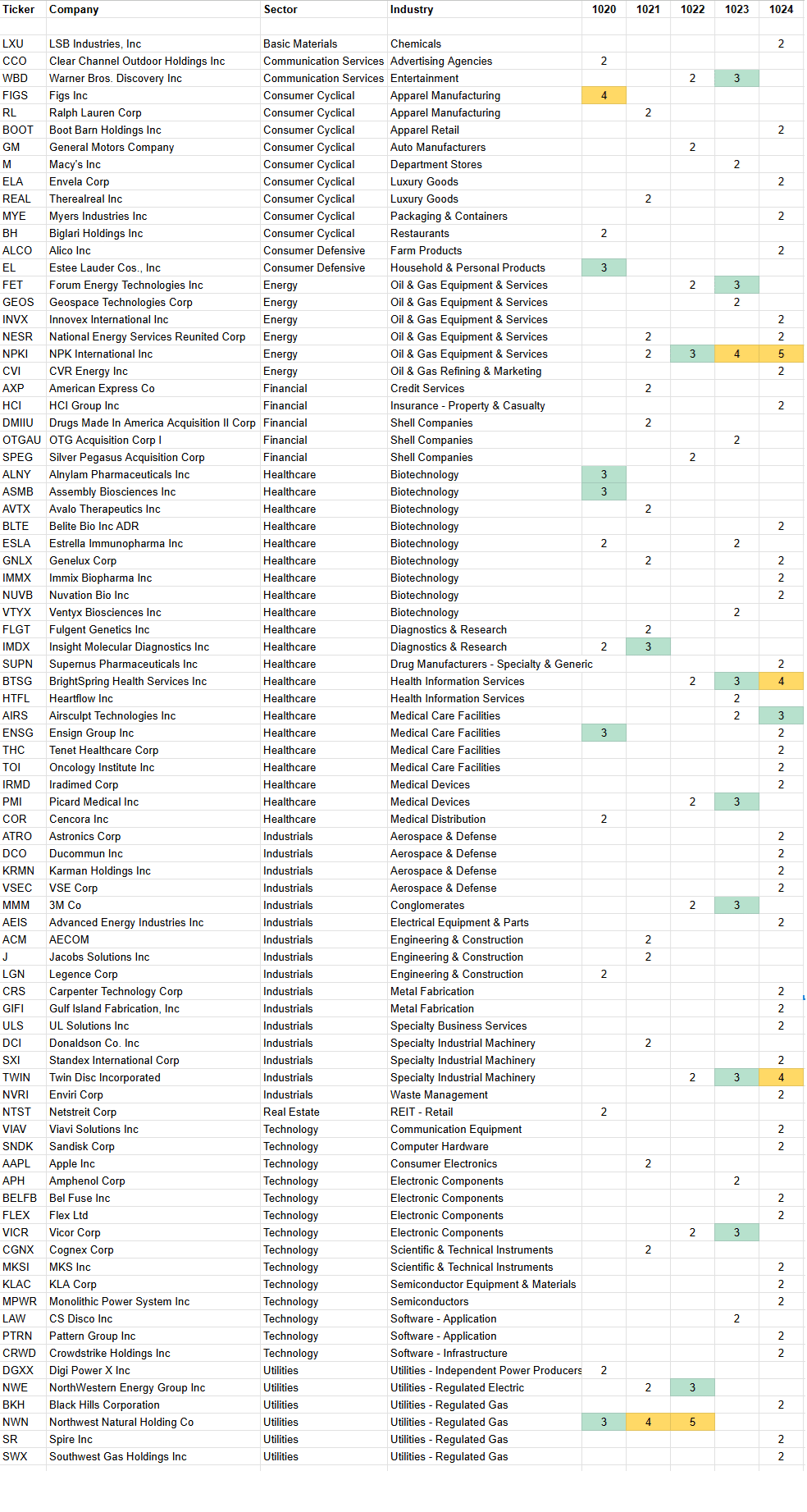Screen dimensions: 807x1512
Task: Click the REIT - Retail industry cell
Action: click(485, 1112)
